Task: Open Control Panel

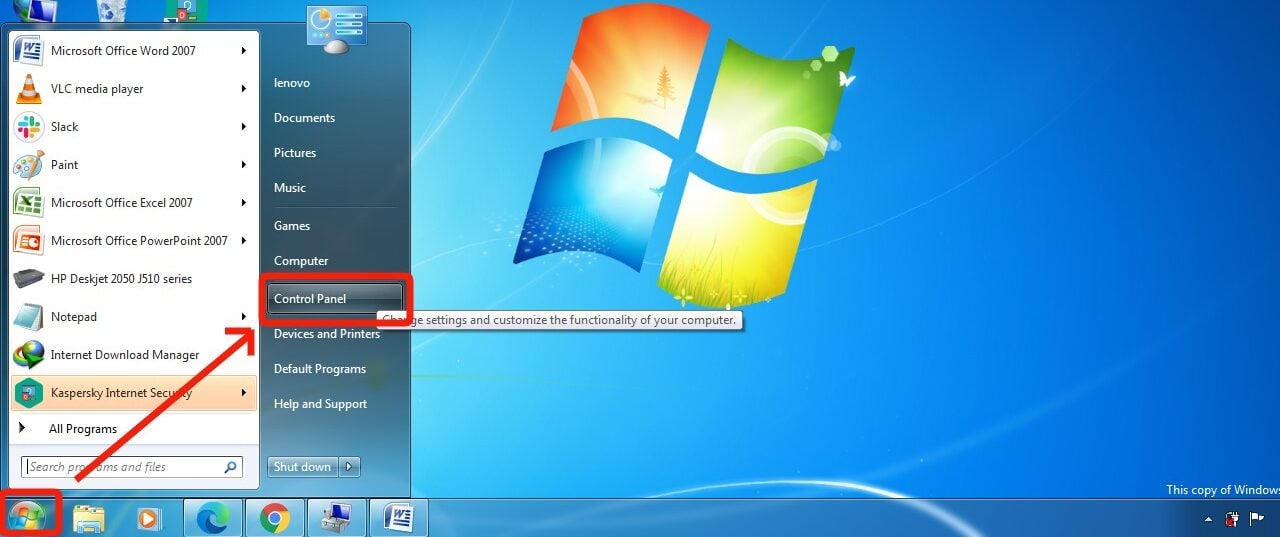Action: click(334, 299)
